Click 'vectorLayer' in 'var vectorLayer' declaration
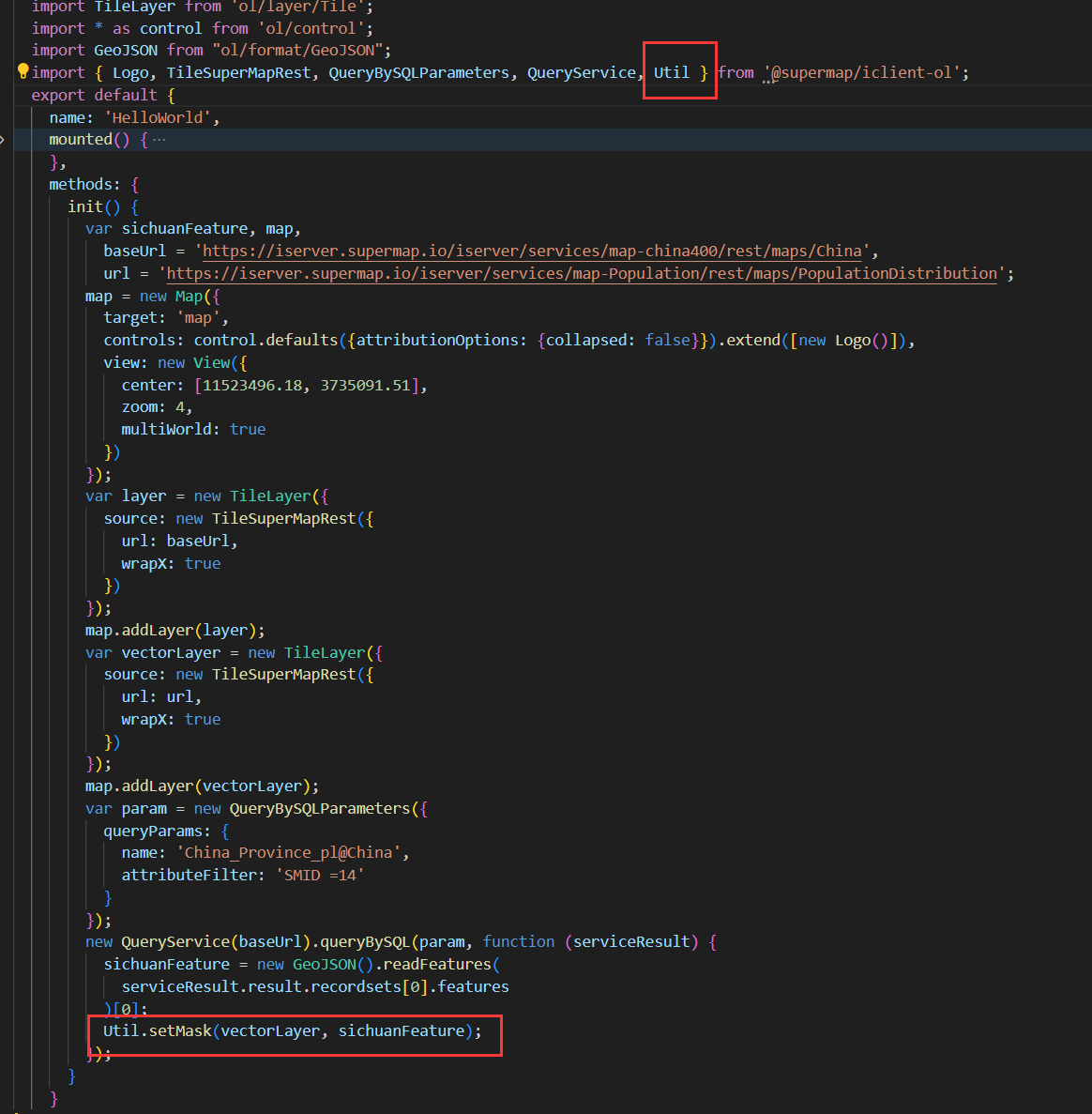The height and width of the screenshot is (1114, 1092). click(x=171, y=653)
